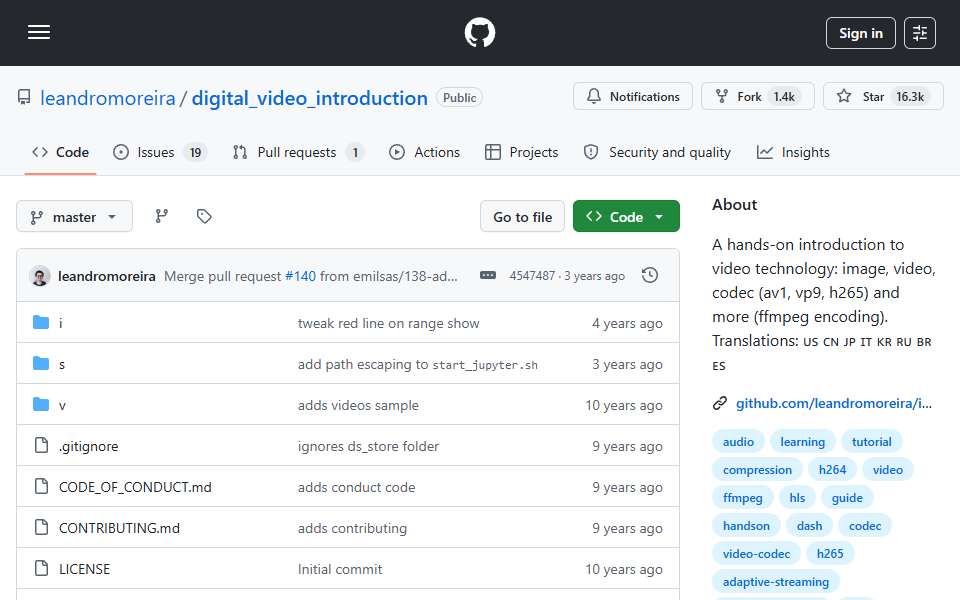Select the h265 topic tag

(830, 554)
